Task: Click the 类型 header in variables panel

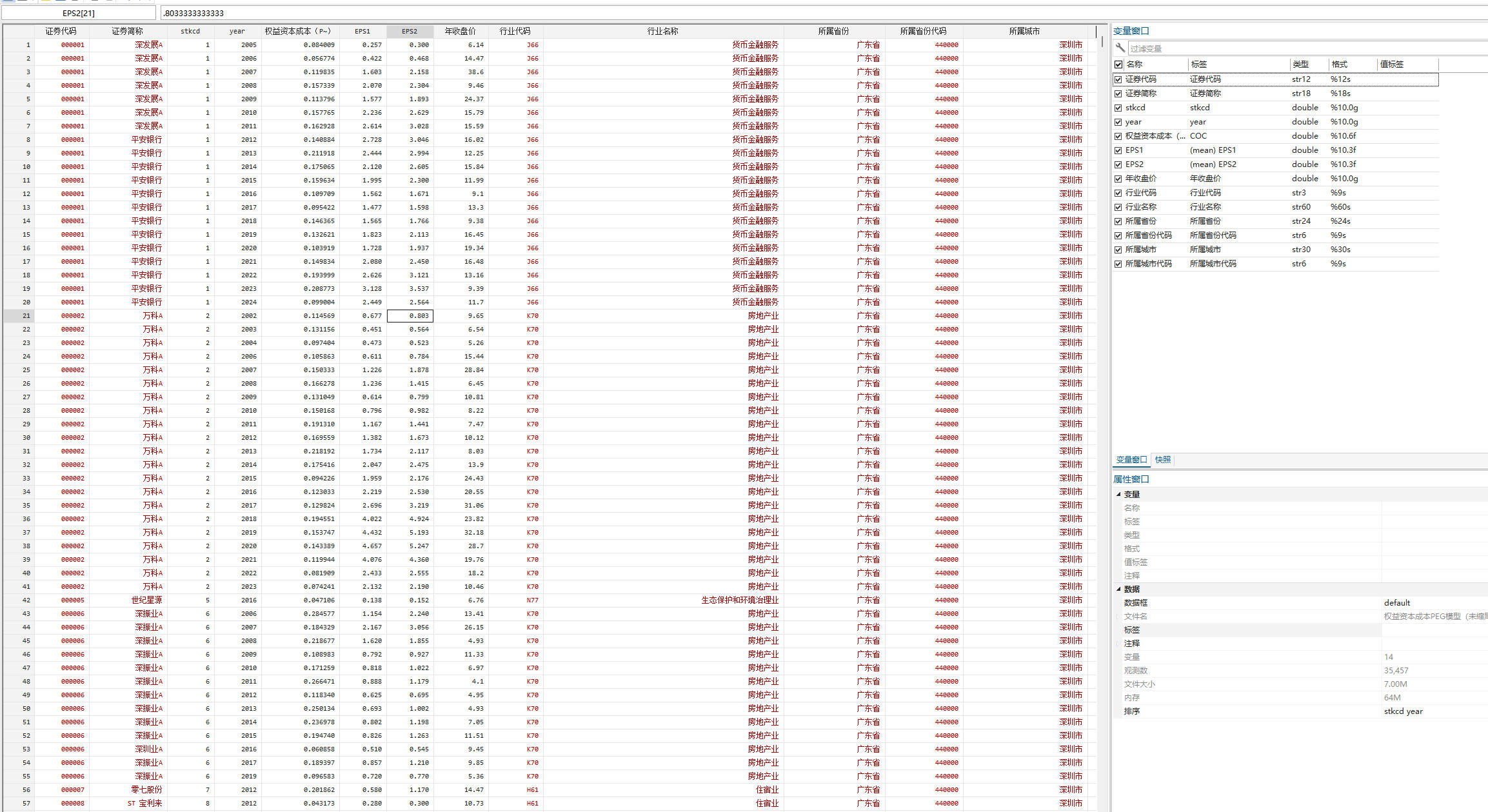Action: point(1301,64)
